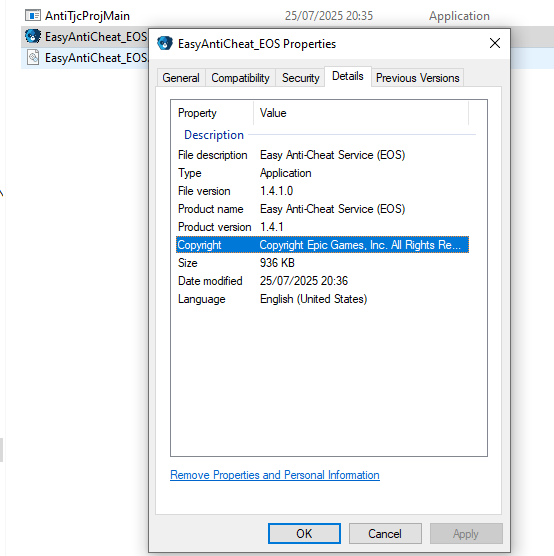Confirm with the OK button

point(304,533)
